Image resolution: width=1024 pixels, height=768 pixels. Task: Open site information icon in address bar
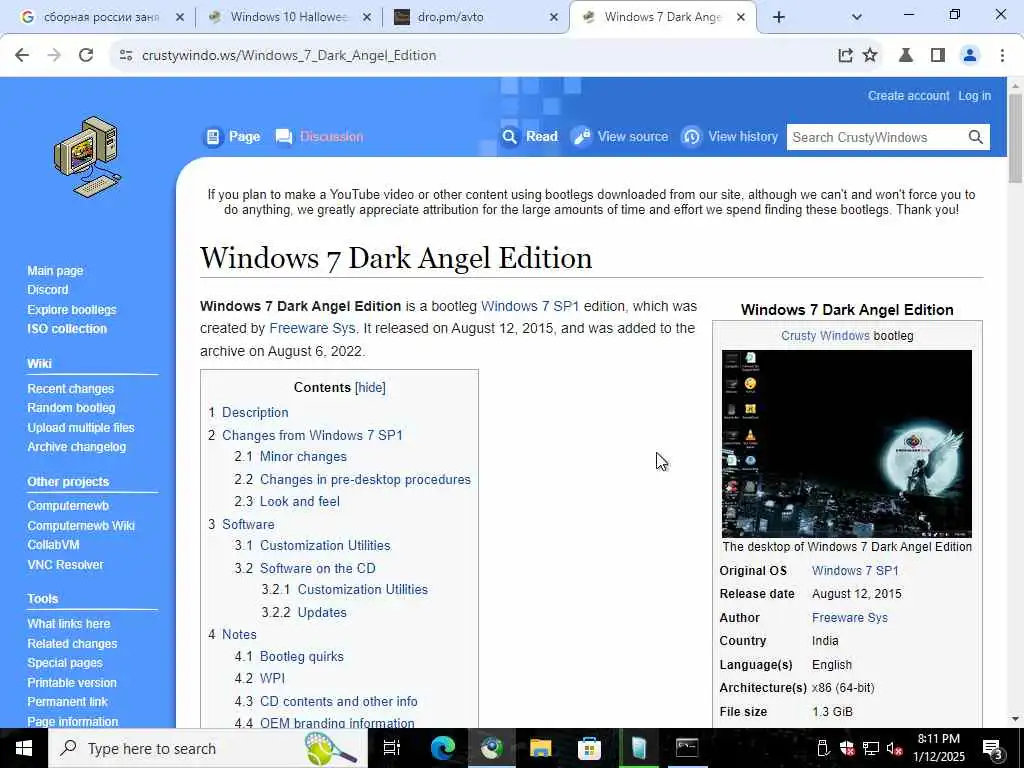click(126, 56)
